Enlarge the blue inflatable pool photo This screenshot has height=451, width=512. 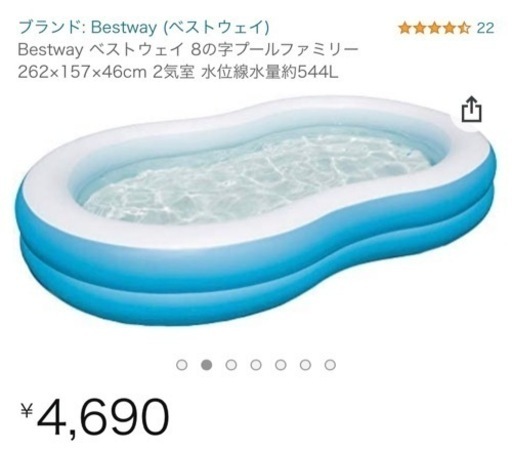tap(256, 210)
